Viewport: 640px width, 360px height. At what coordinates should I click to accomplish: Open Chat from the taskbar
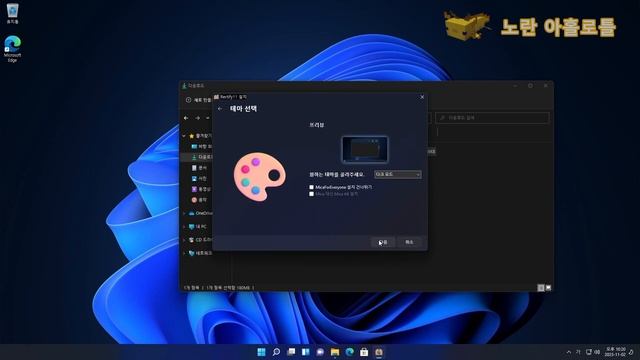[320, 352]
